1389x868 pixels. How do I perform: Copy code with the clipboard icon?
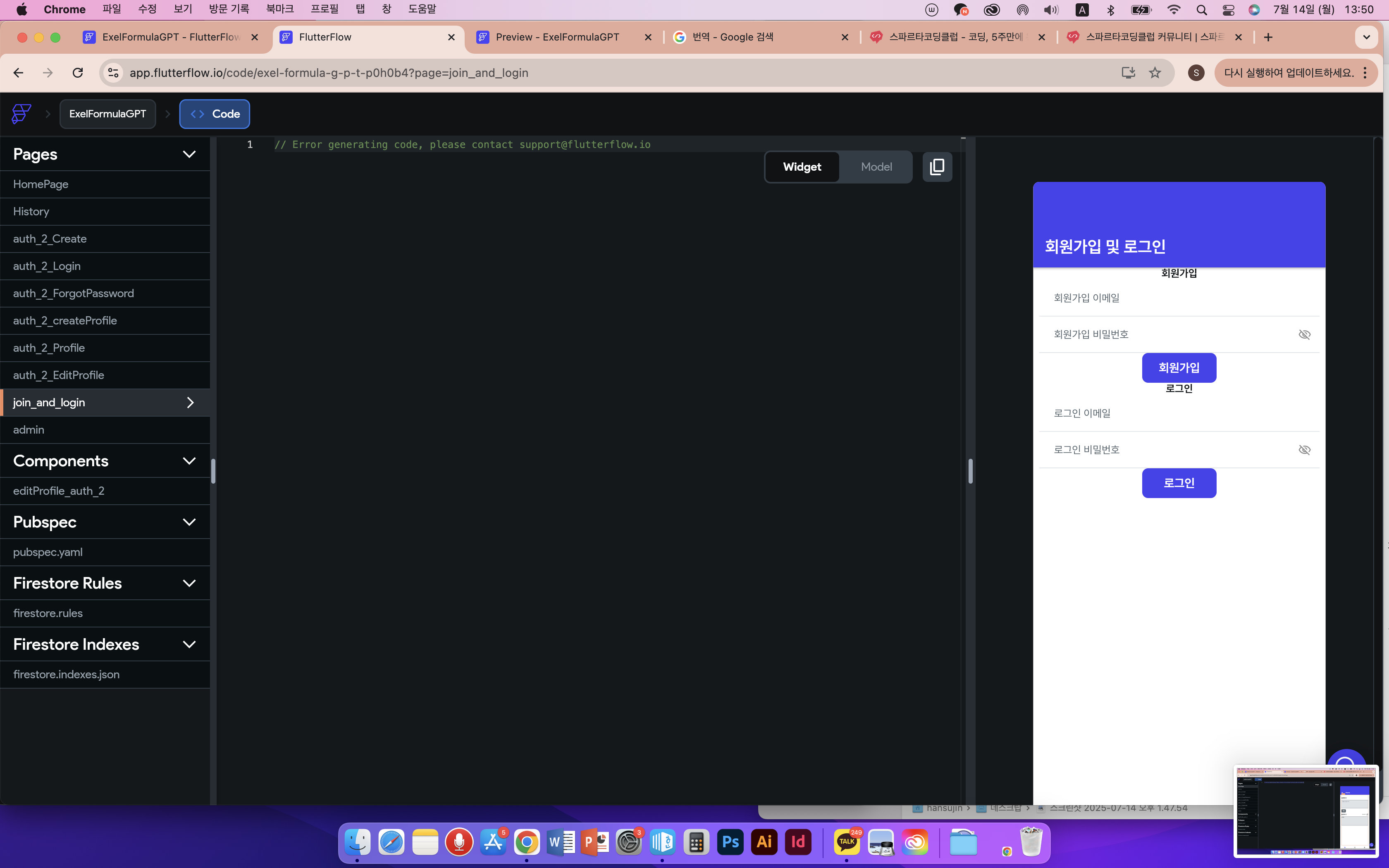pyautogui.click(x=937, y=167)
